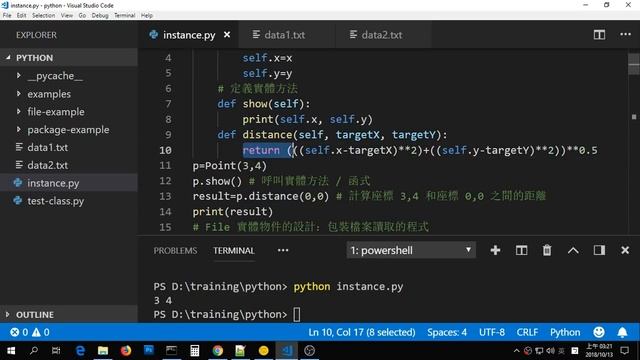
Task: Open notifications bell in status bar
Action: [x=622, y=332]
